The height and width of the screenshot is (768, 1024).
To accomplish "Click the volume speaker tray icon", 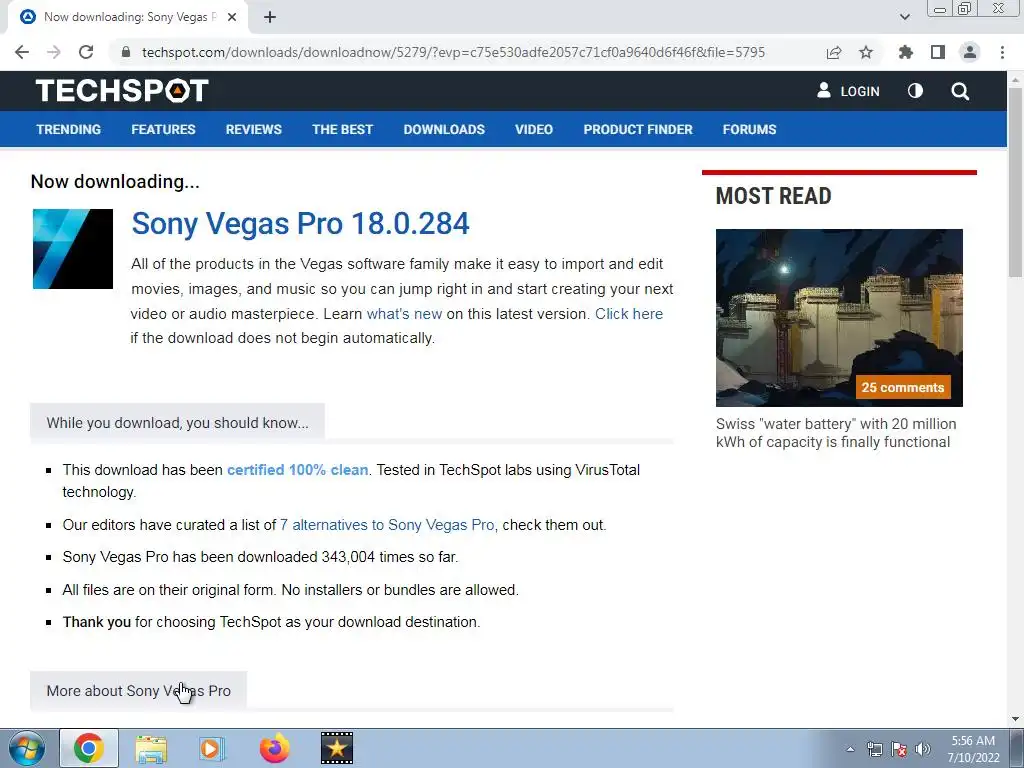I will (x=923, y=749).
